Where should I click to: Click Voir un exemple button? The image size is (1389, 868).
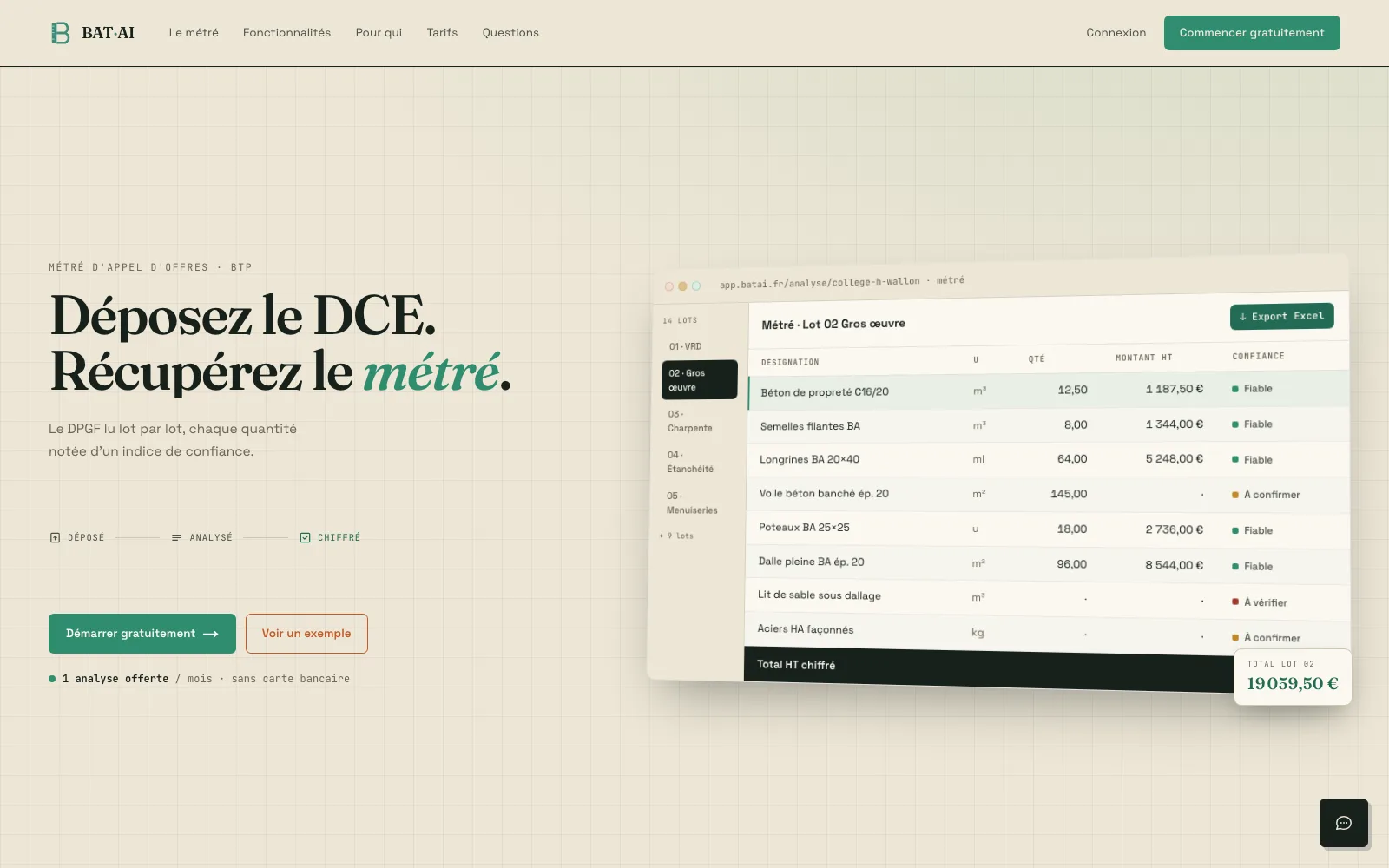tap(306, 634)
